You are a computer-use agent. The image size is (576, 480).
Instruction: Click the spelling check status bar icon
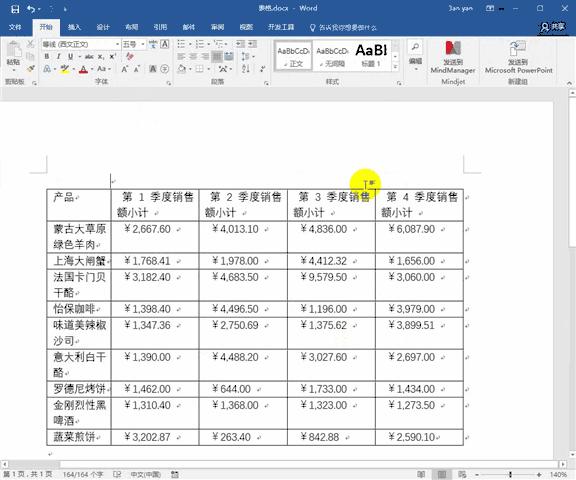[x=117, y=474]
